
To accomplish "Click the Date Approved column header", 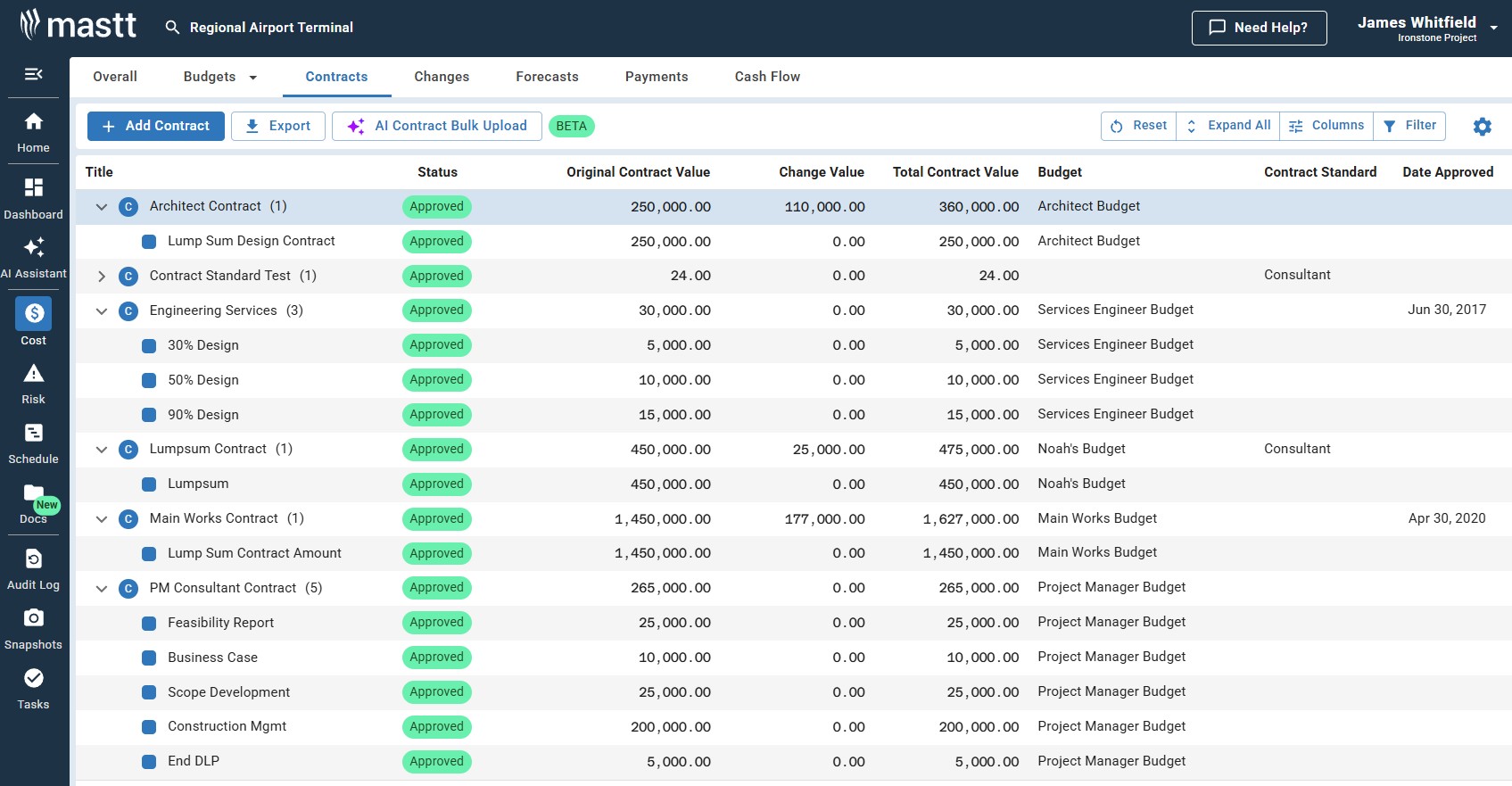I will 1448,172.
